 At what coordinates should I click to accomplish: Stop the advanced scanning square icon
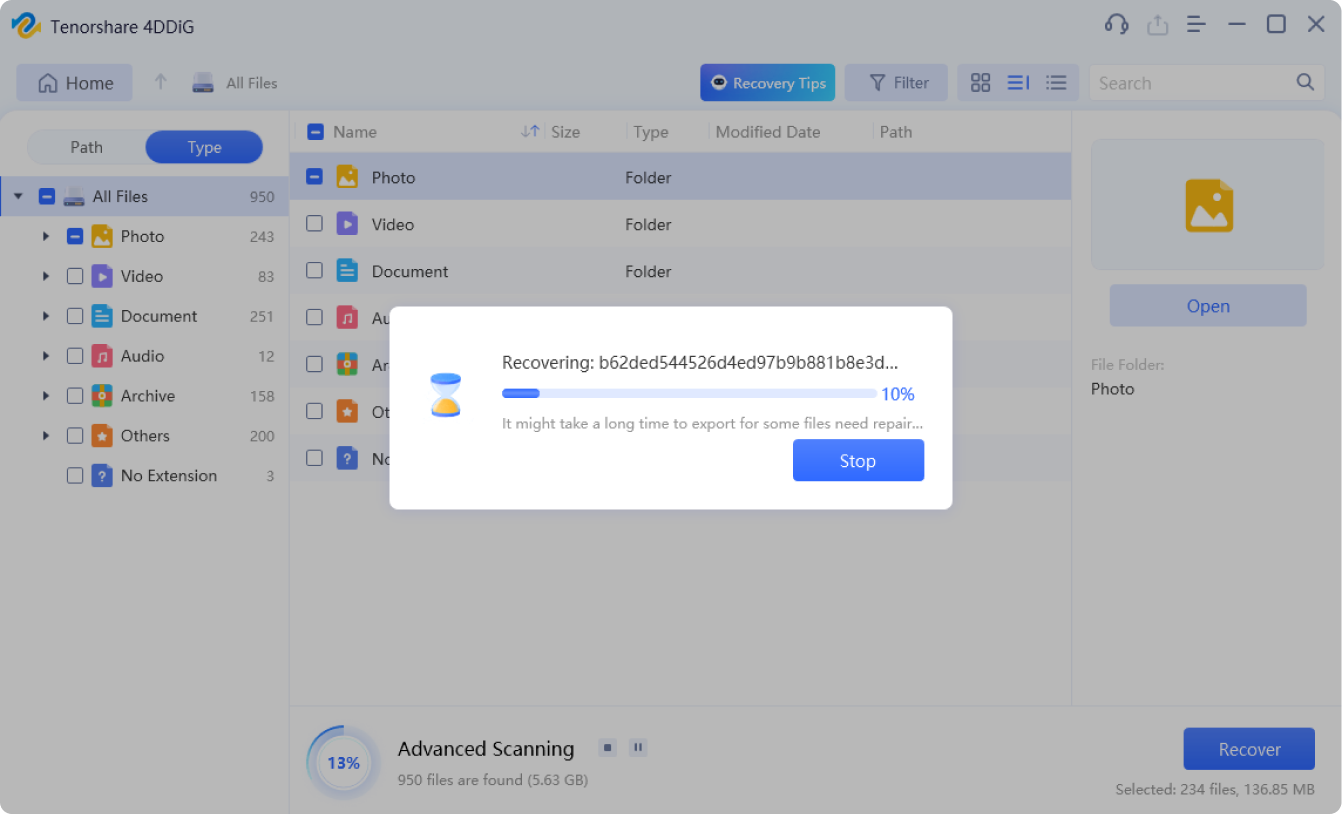[607, 747]
